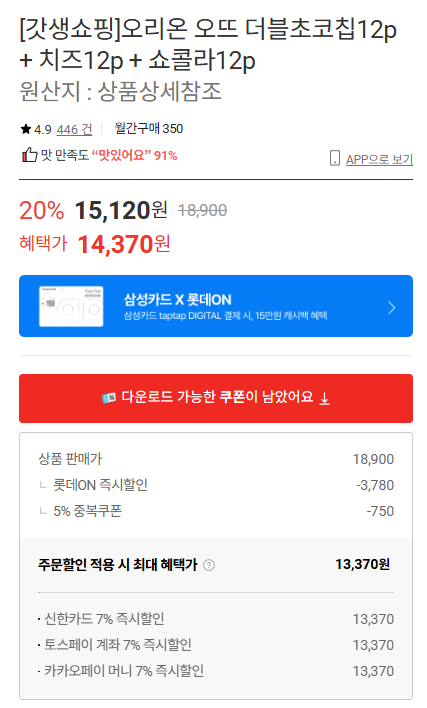The width and height of the screenshot is (427, 708).
Task: Select the 신한카드 7% 즉시할인 row
Action: click(x=216, y=619)
